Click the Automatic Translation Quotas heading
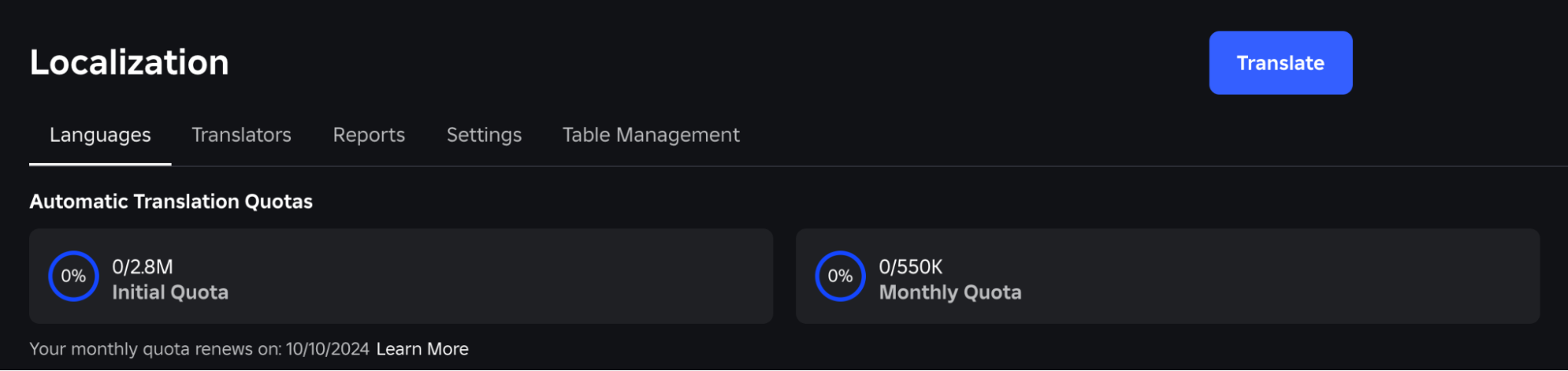This screenshot has height=371, width=1568. 171,202
